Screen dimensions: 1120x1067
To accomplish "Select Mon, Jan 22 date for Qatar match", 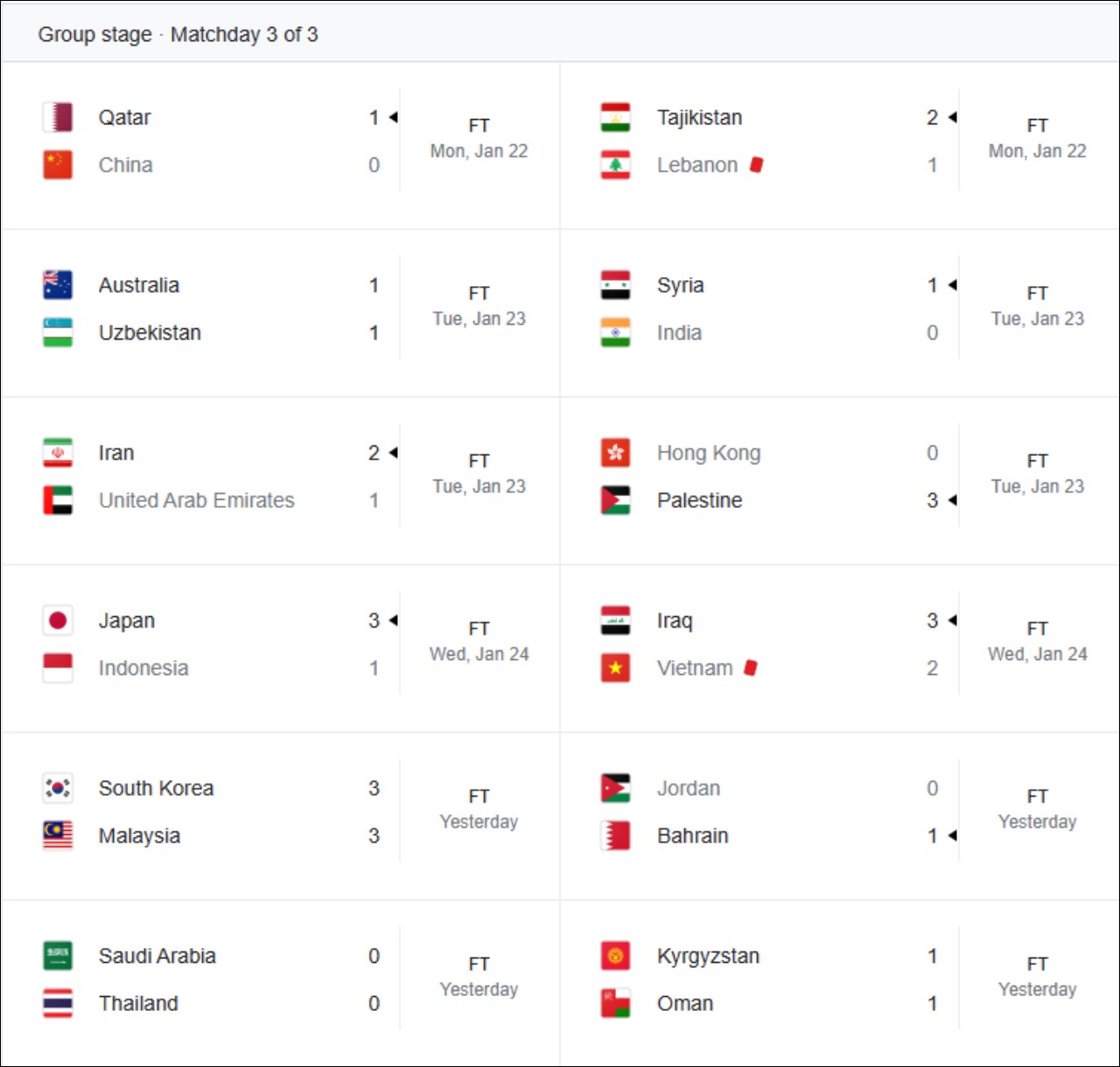I will [479, 151].
